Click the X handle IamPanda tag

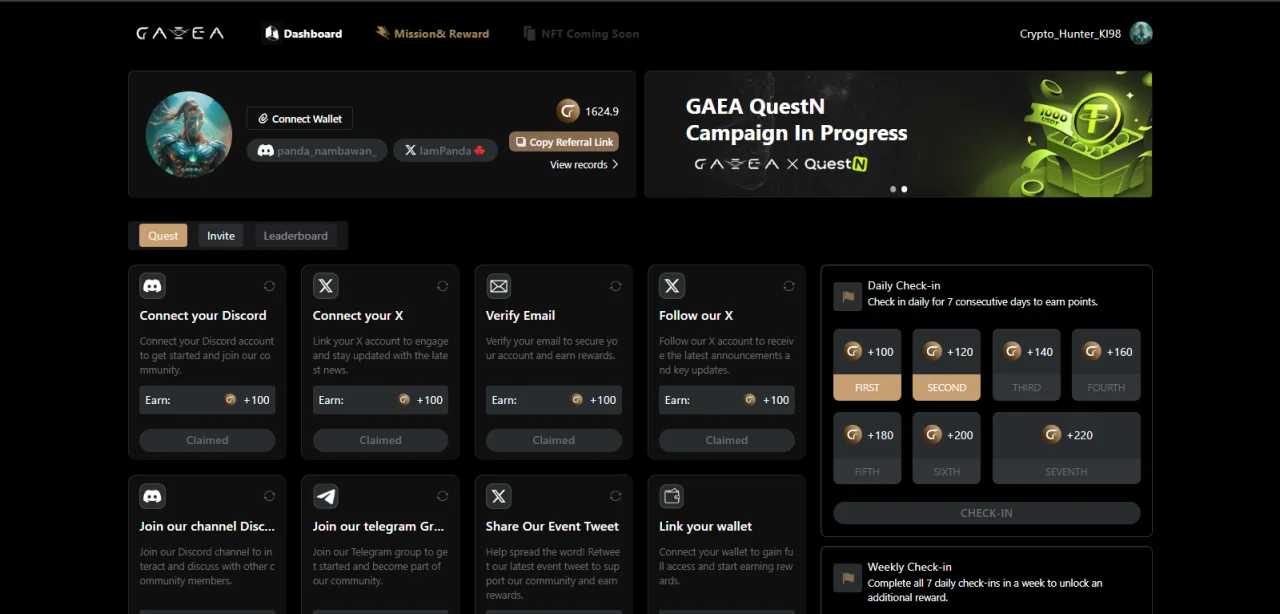(445, 150)
